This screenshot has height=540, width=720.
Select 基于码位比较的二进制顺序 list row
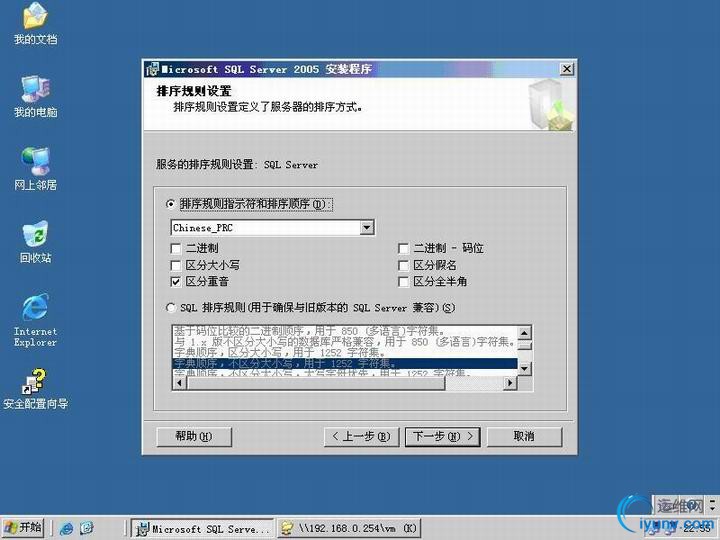point(345,331)
